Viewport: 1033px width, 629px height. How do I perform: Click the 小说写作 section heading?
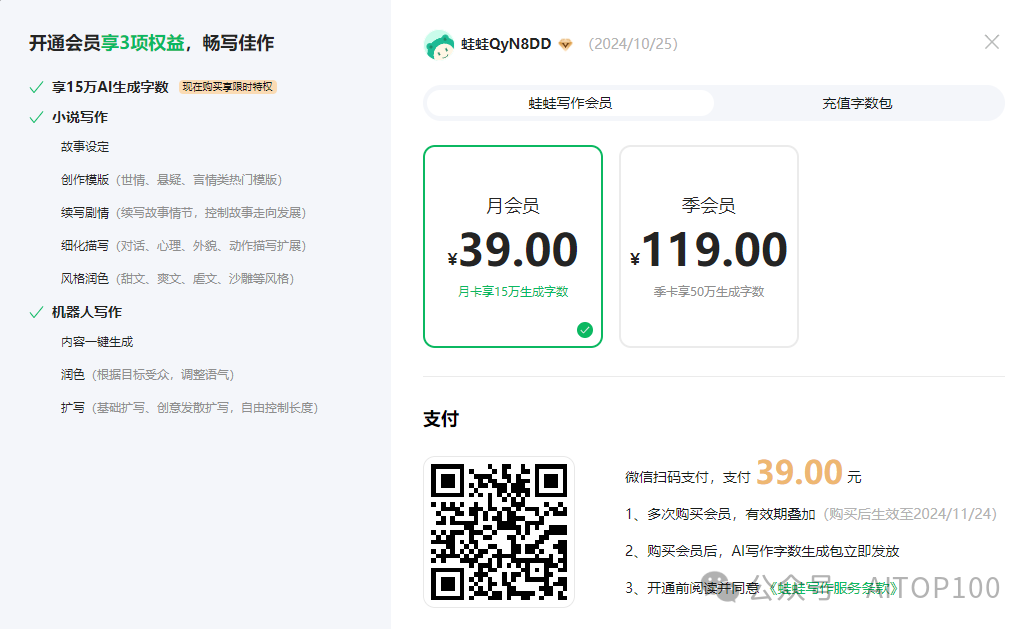coord(80,117)
